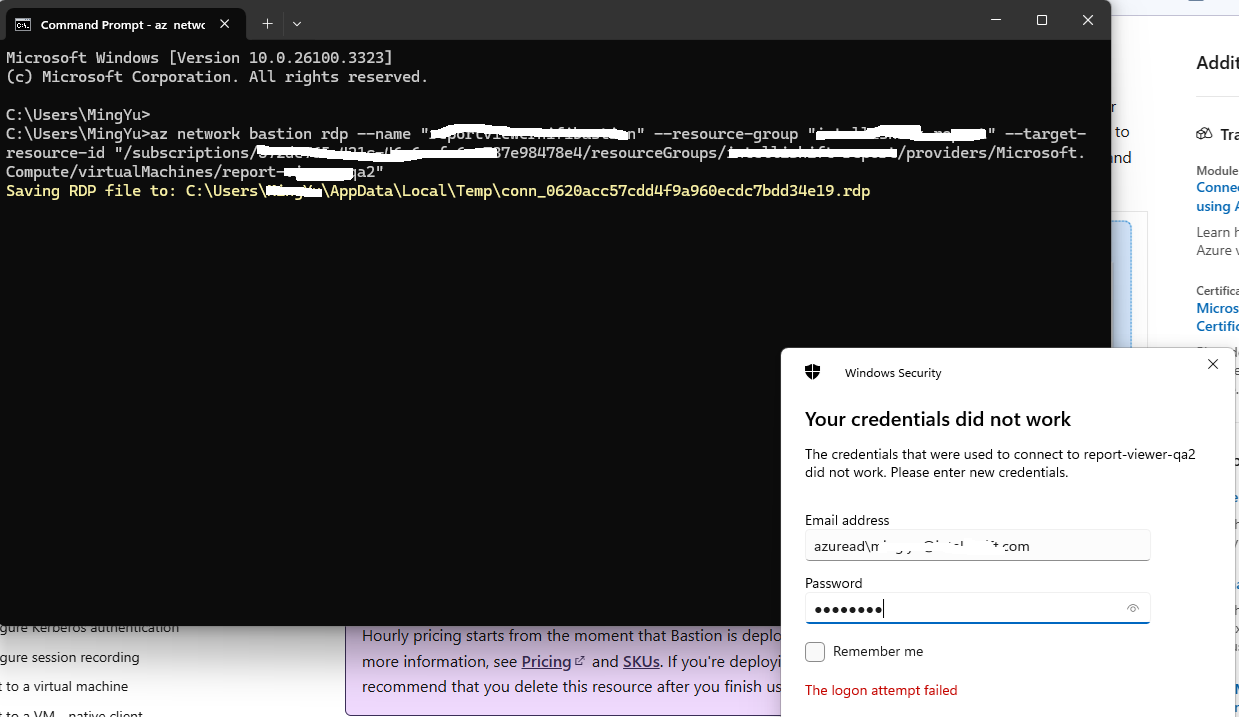The width and height of the screenshot is (1239, 717).
Task: Click the Training blocks icon in browser
Action: pyautogui.click(x=1204, y=134)
